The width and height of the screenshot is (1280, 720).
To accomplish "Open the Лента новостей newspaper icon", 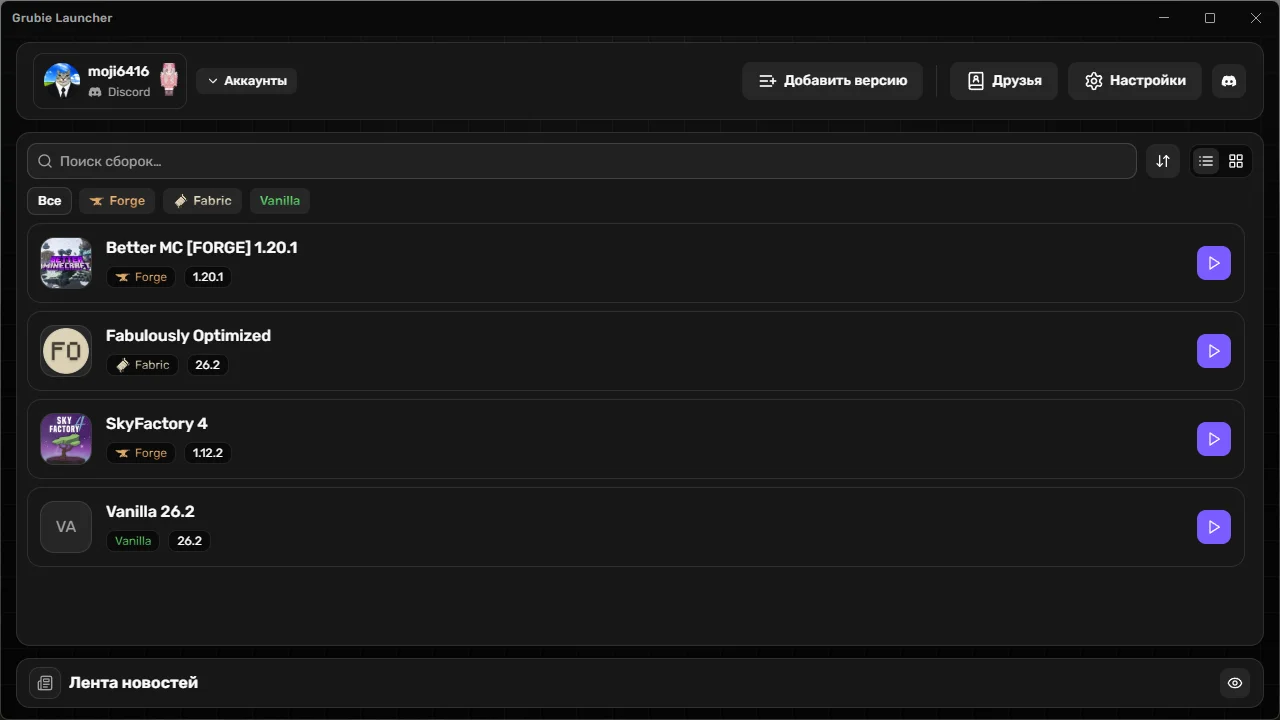I will 45,683.
